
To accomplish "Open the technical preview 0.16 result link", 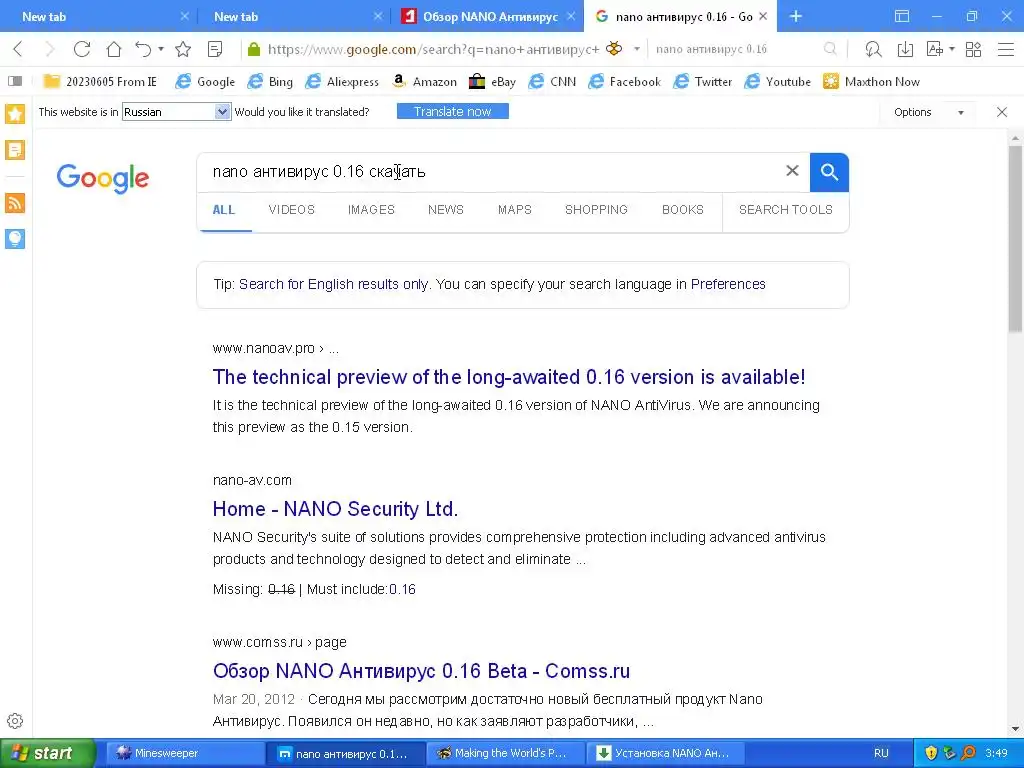I will point(509,377).
